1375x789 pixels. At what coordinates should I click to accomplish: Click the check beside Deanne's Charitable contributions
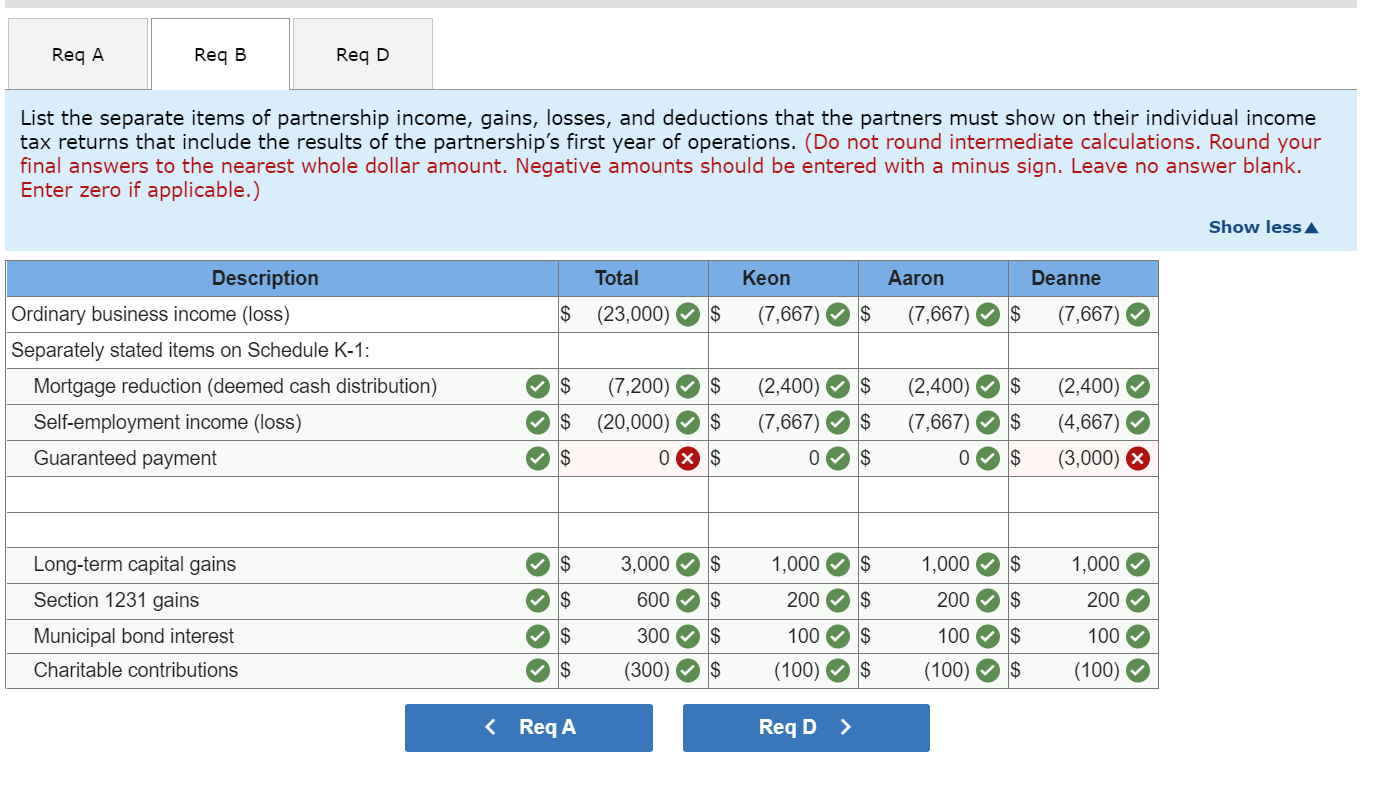[x=1137, y=671]
